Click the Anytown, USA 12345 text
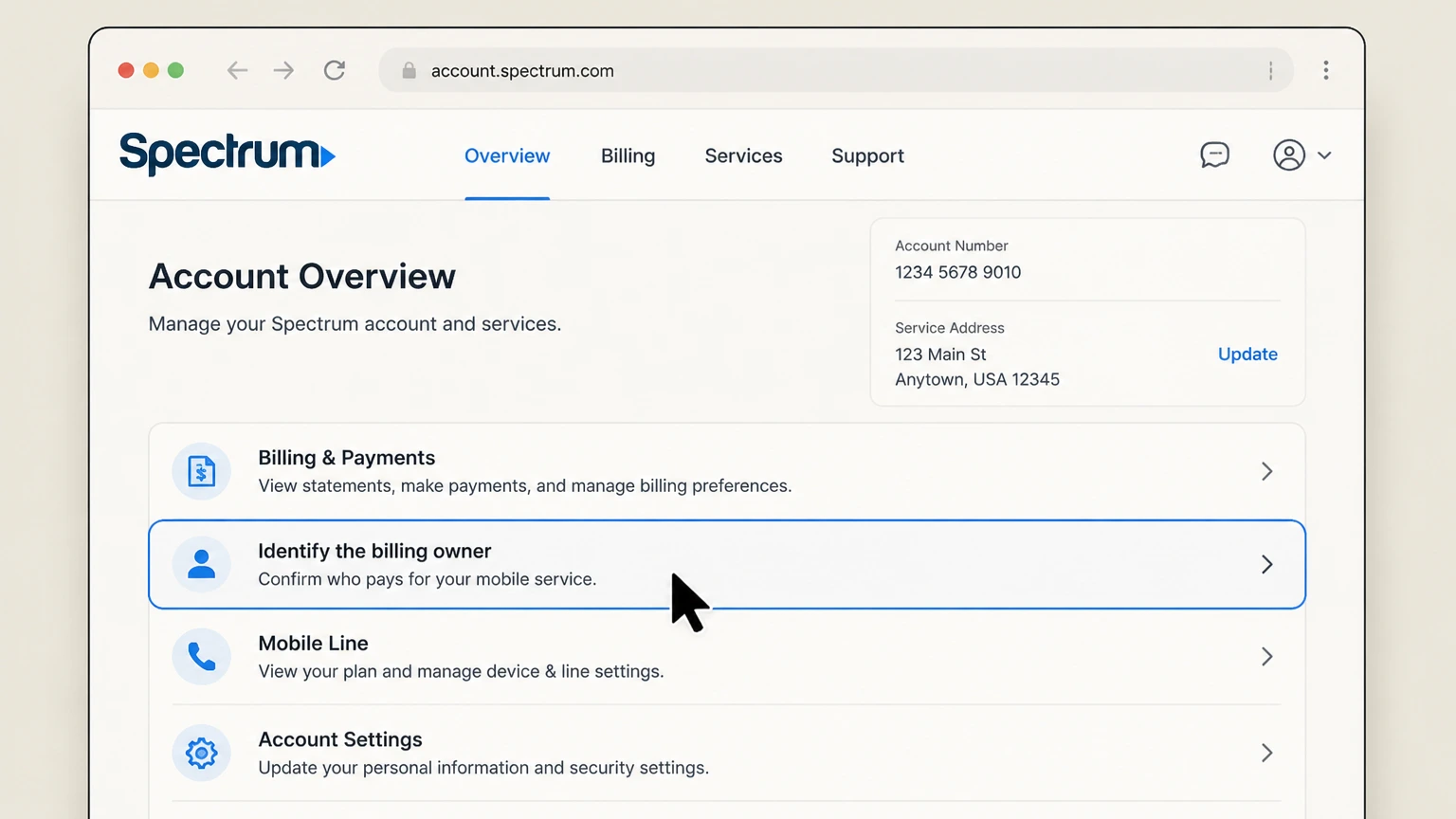Screen dimensions: 1456x819 977,379
